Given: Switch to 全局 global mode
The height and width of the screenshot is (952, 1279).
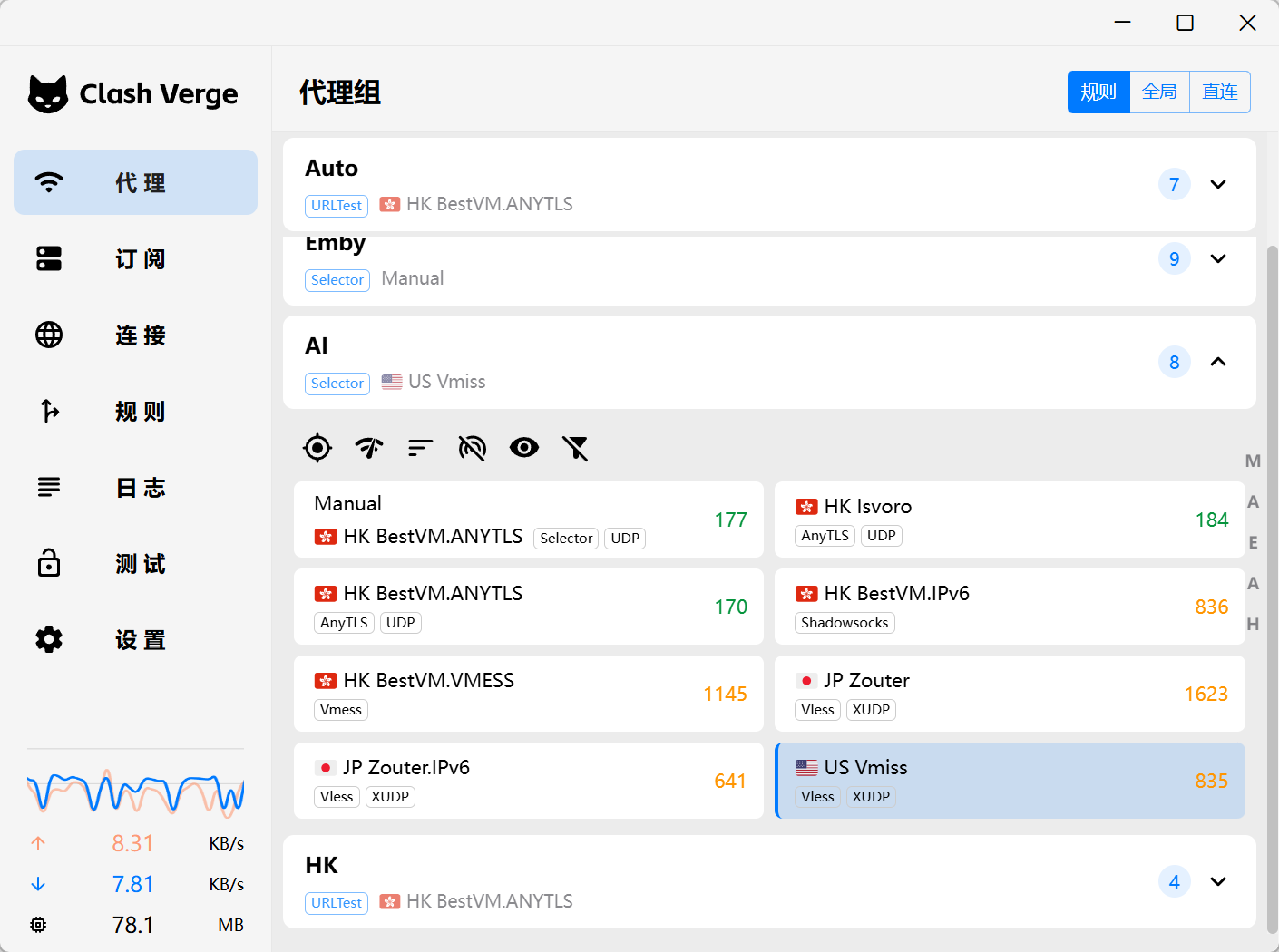Looking at the screenshot, I should click(x=1159, y=92).
